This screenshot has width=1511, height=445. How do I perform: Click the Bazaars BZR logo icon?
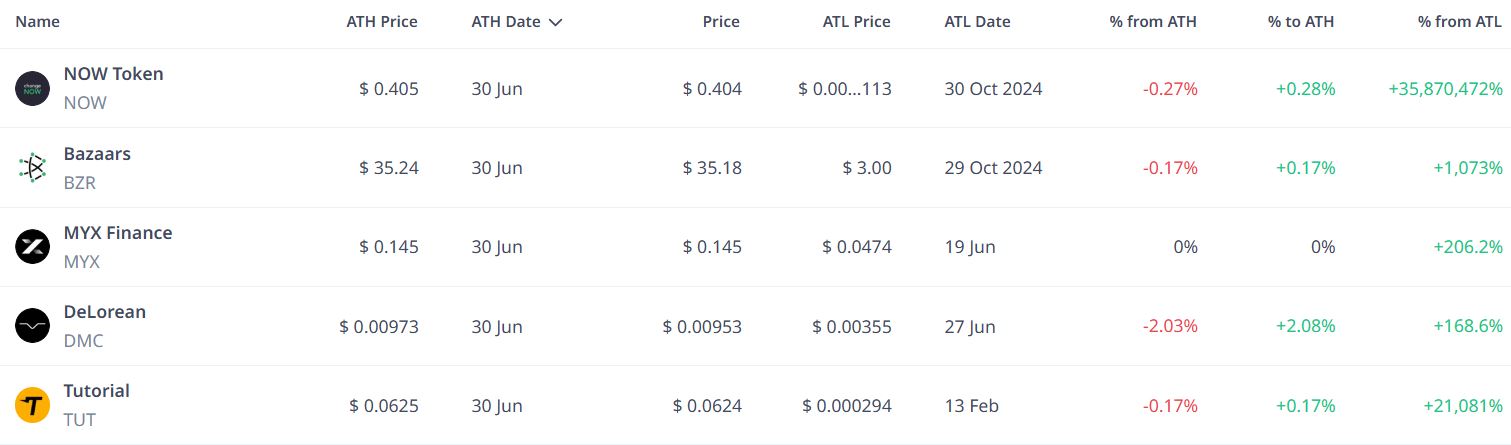coord(32,168)
